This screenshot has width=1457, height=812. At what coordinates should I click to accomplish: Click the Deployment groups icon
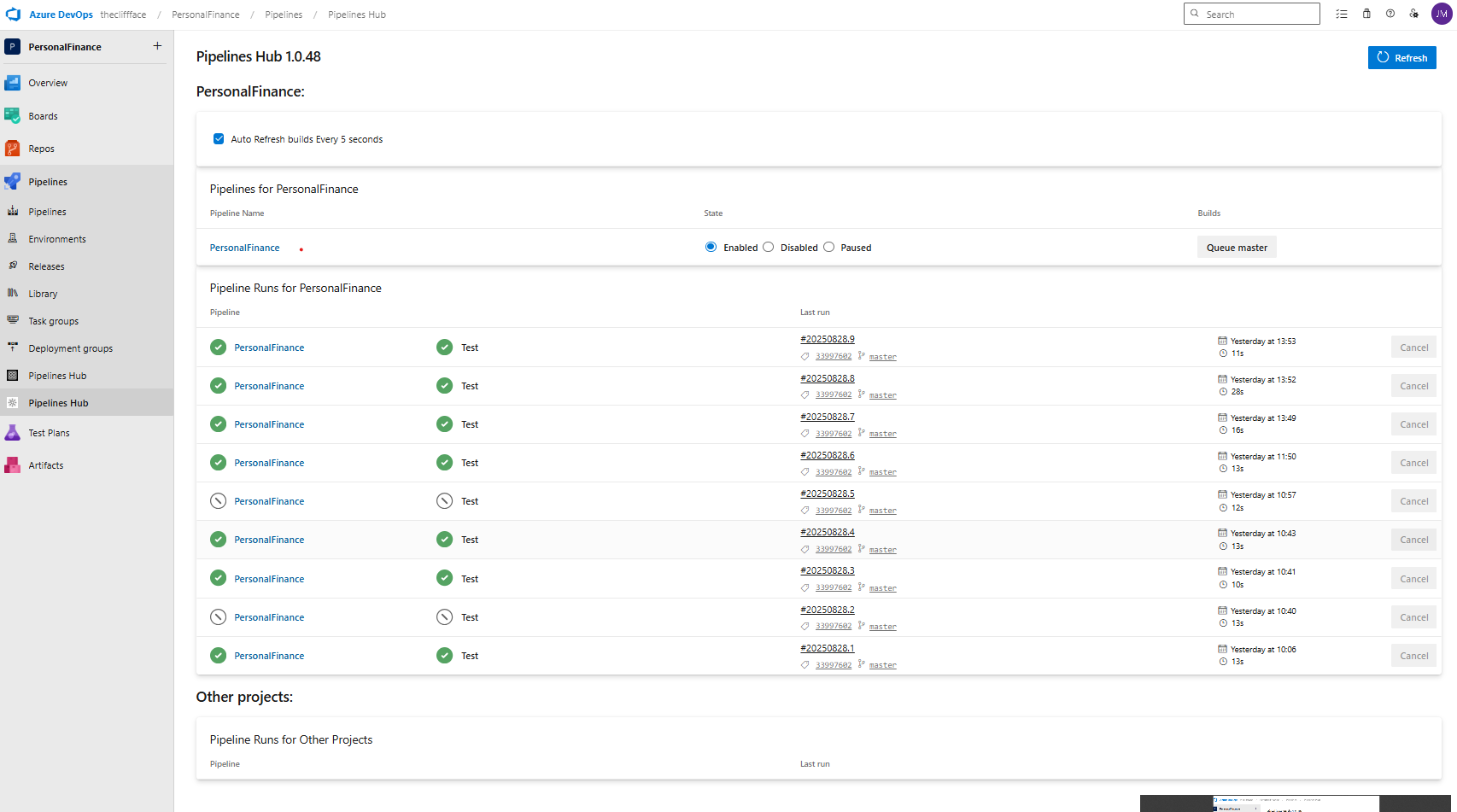pyautogui.click(x=13, y=348)
